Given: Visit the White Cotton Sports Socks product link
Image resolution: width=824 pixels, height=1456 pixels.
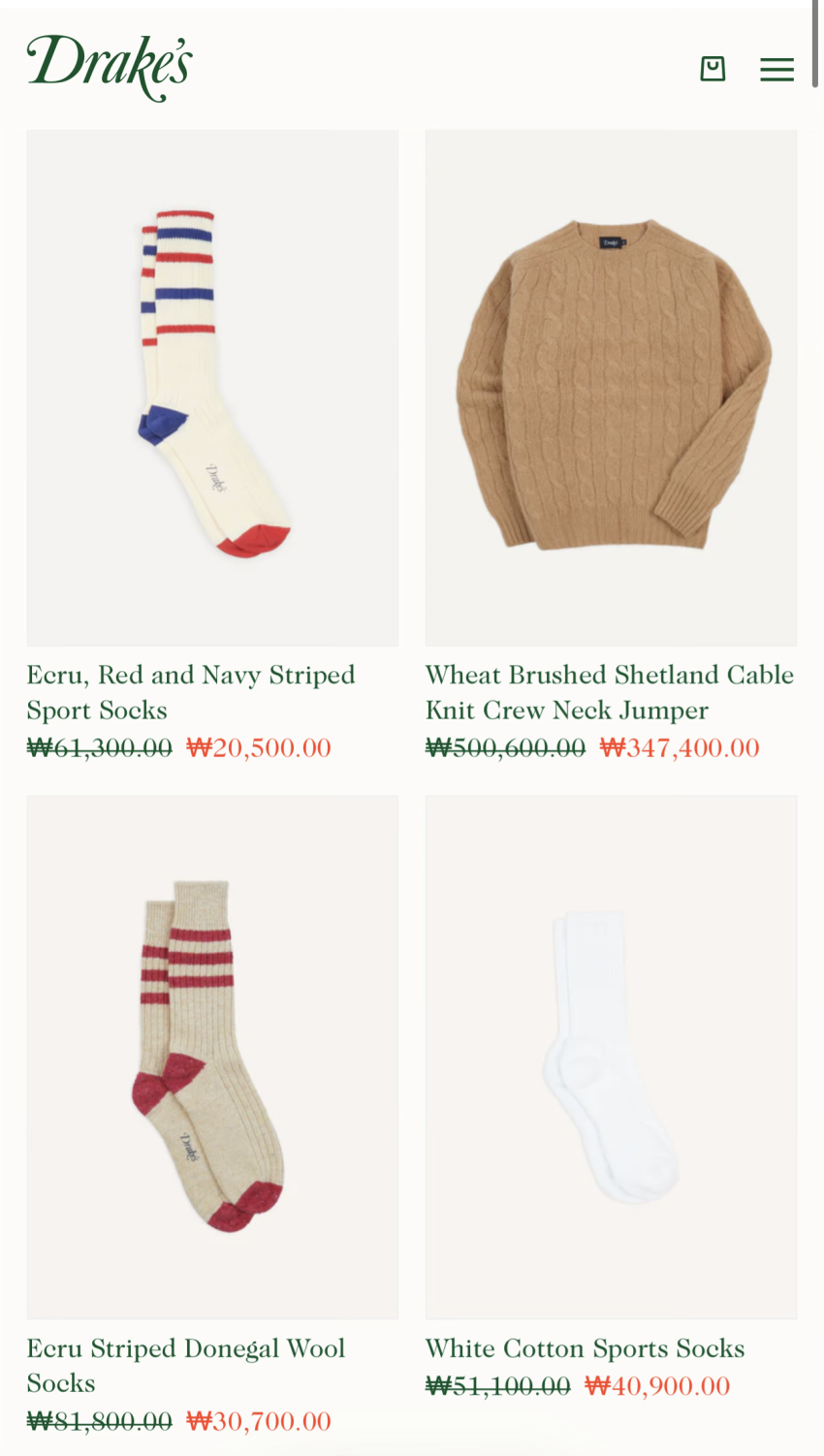Looking at the screenshot, I should pos(586,1348).
